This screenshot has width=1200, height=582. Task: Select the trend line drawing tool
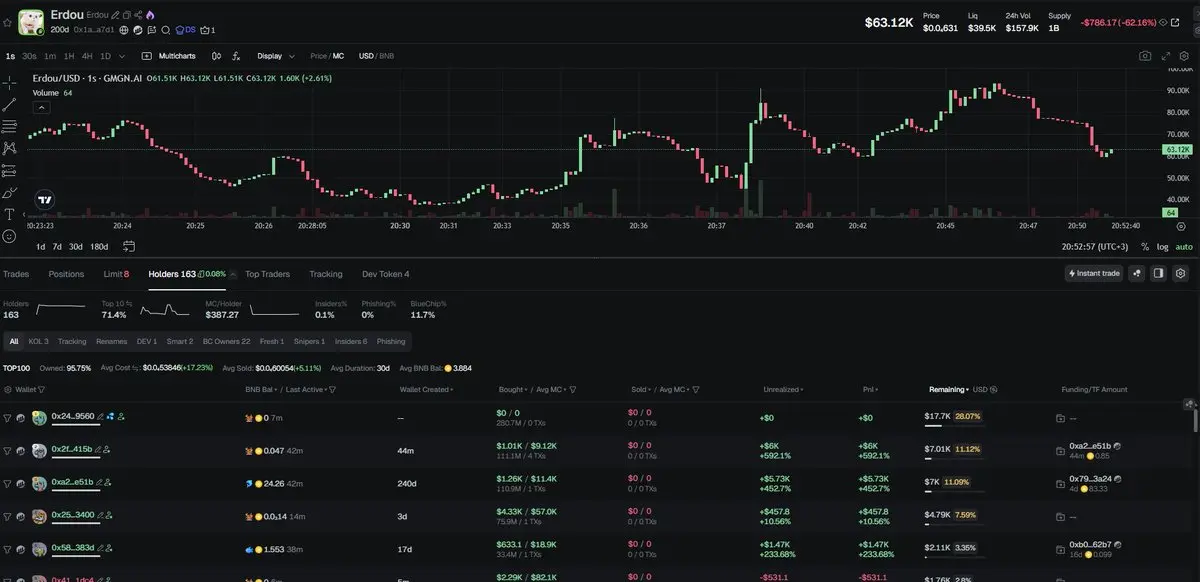(x=9, y=105)
